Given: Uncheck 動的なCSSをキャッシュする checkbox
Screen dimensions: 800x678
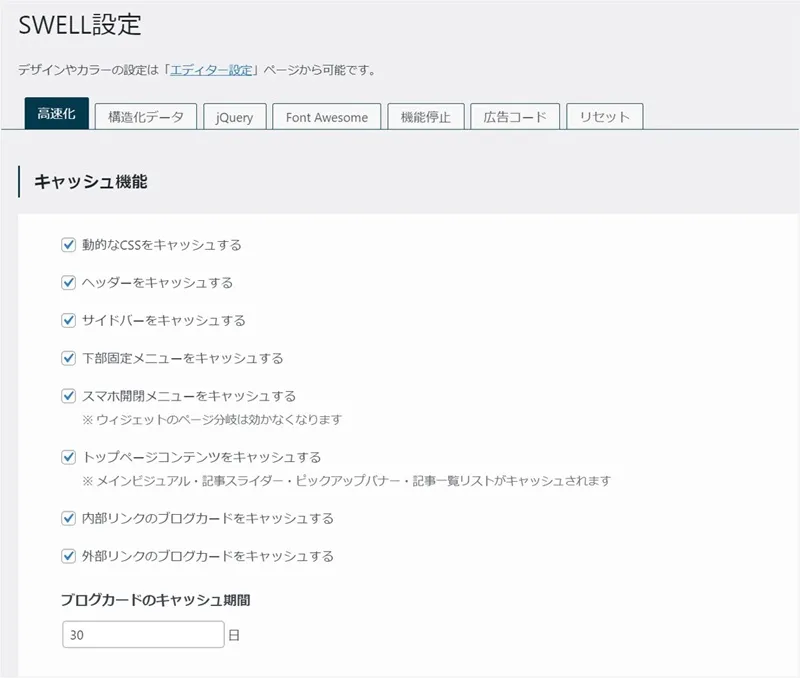Looking at the screenshot, I should click(x=69, y=245).
